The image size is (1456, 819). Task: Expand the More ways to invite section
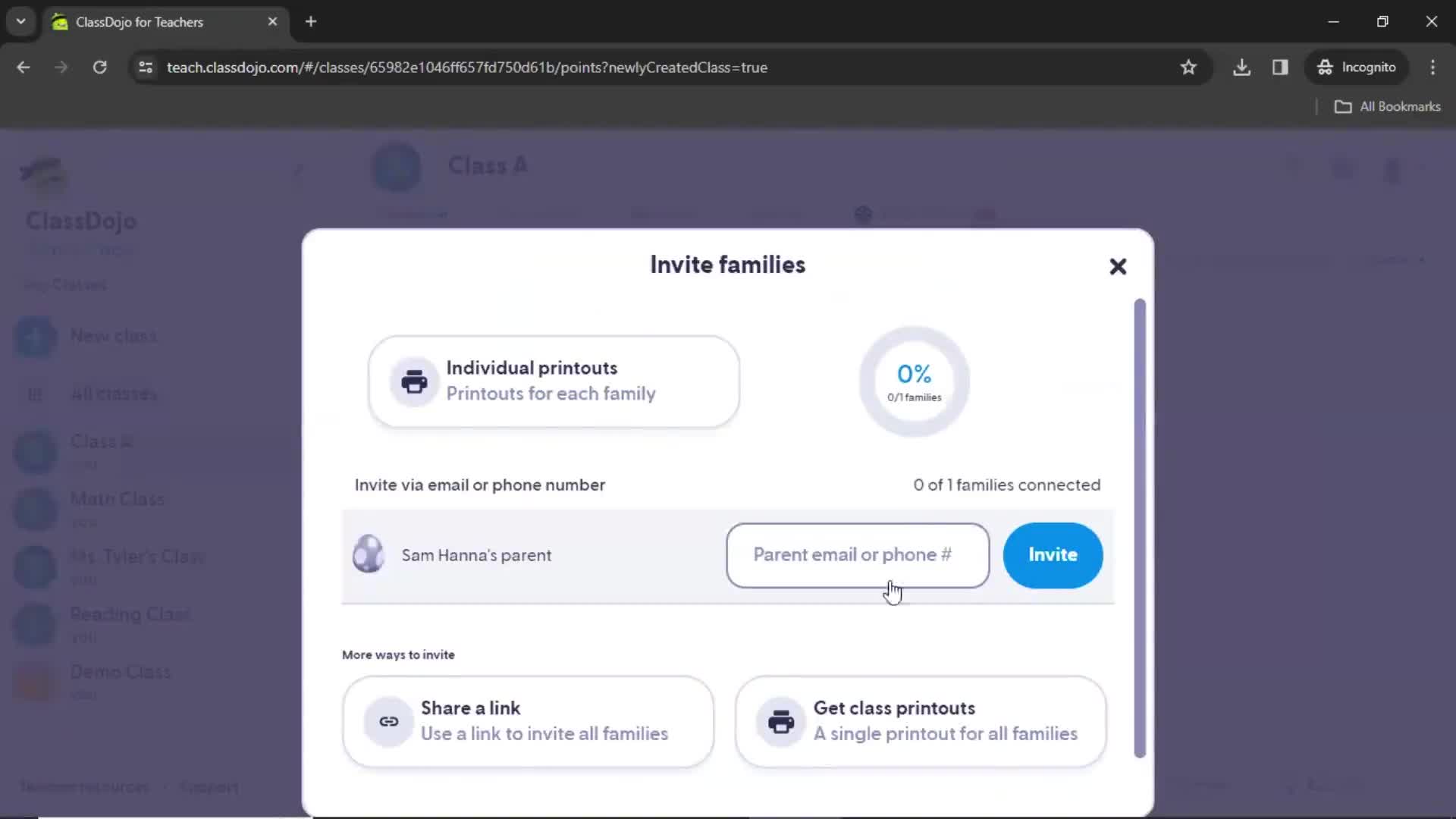click(x=398, y=654)
